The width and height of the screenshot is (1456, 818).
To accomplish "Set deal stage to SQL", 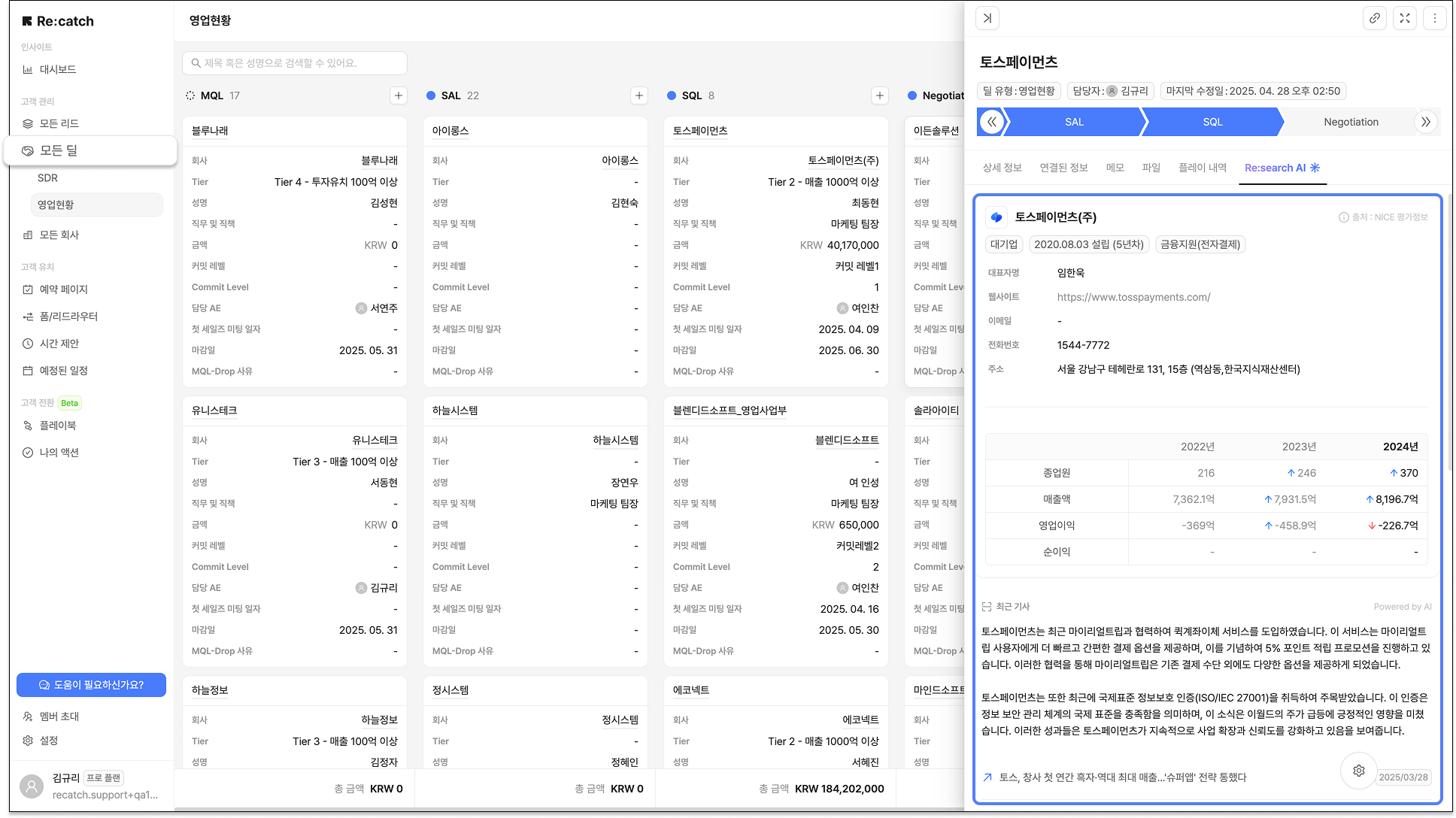I will (1212, 122).
